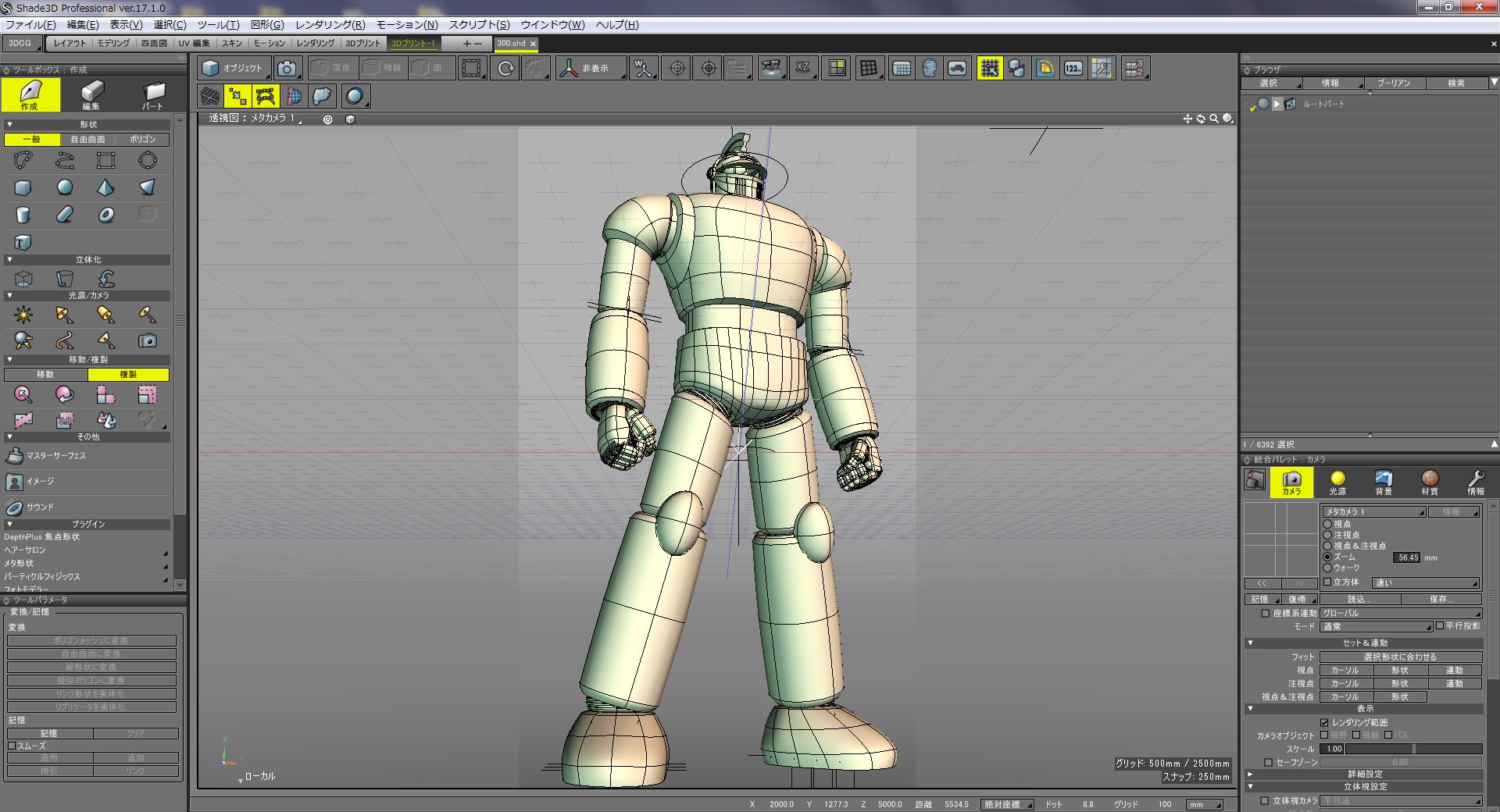The width and height of the screenshot is (1500, 812).
Task: Collapse the セット＆連動 section
Action: pyautogui.click(x=1250, y=643)
